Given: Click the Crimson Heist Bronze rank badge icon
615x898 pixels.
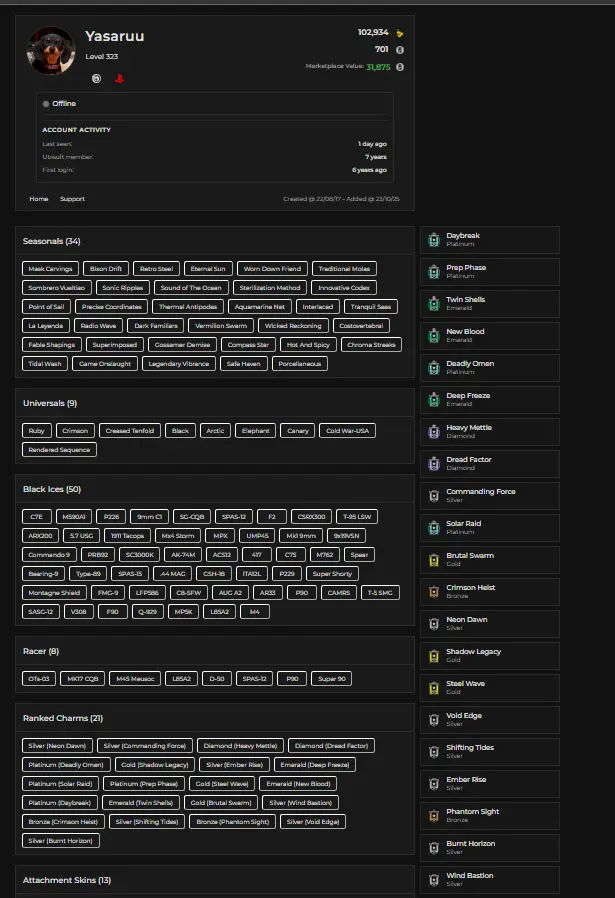Looking at the screenshot, I should 433,592.
